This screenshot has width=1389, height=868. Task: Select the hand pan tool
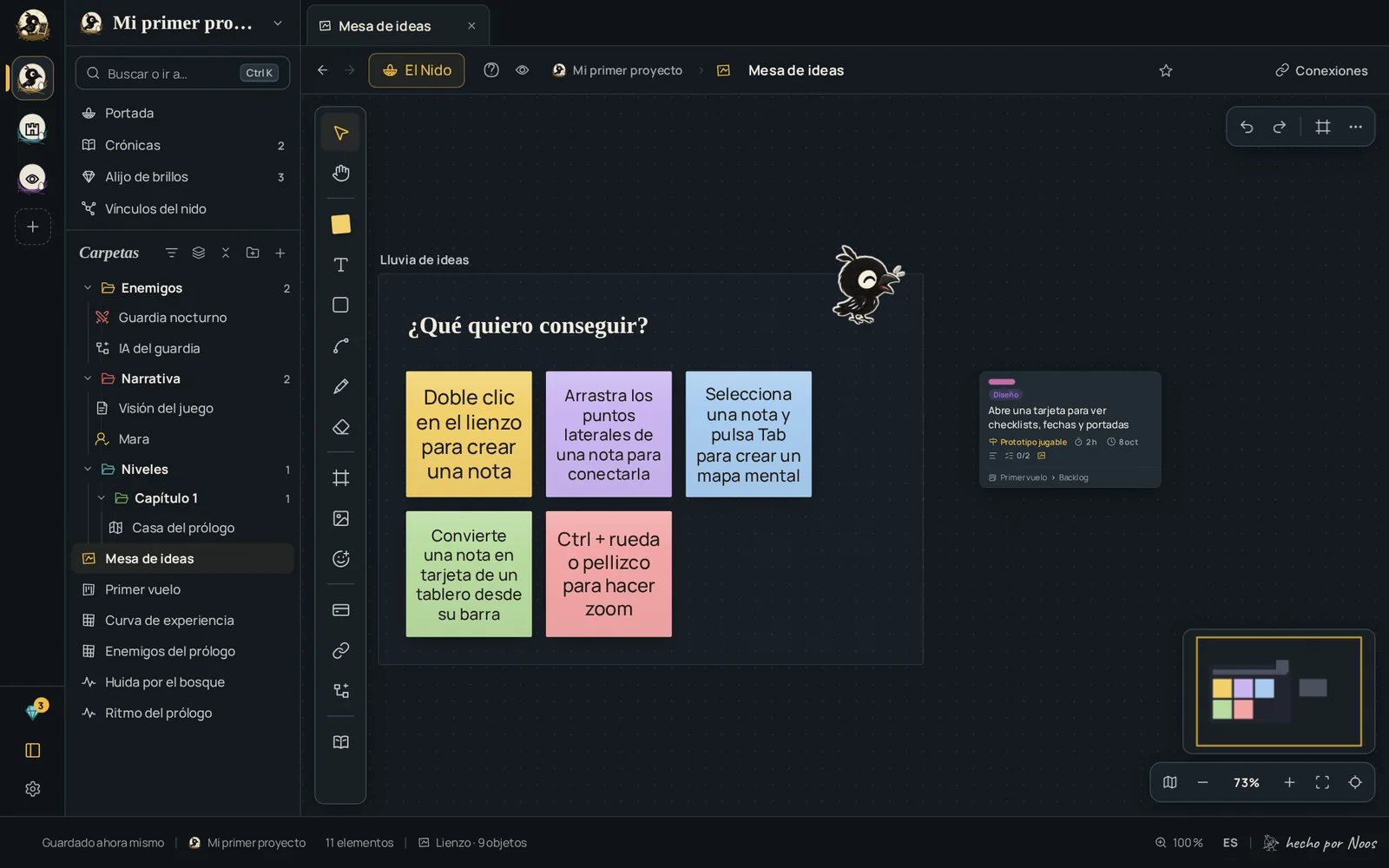point(340,174)
